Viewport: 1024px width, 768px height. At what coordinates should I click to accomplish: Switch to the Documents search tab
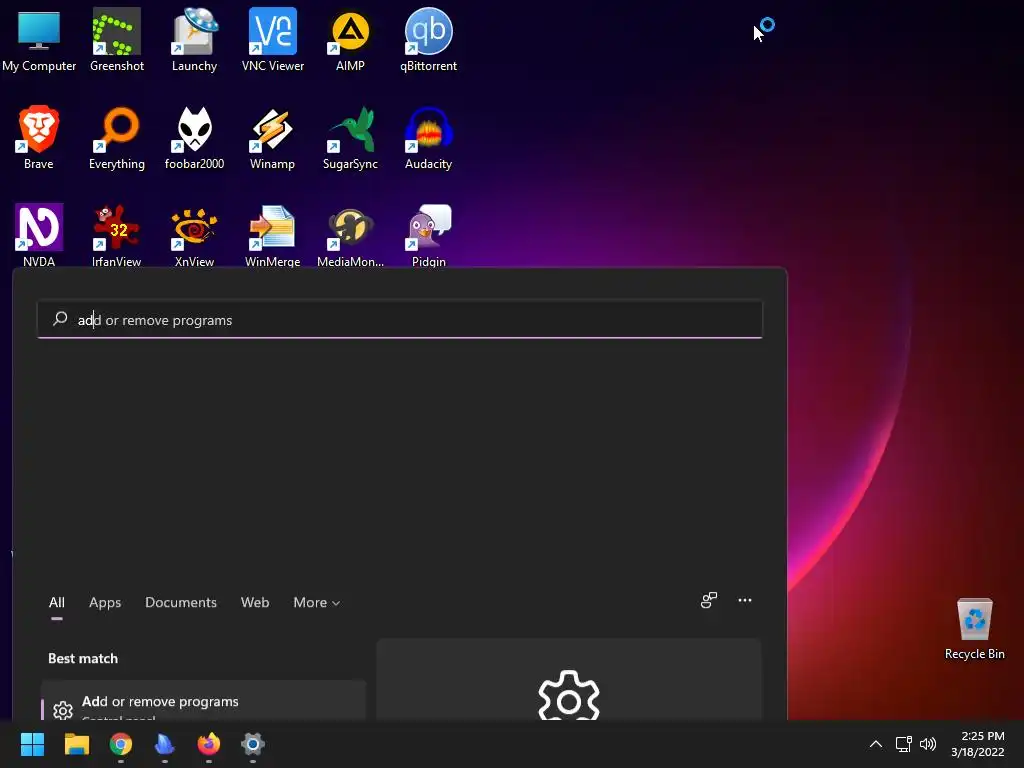coord(181,602)
